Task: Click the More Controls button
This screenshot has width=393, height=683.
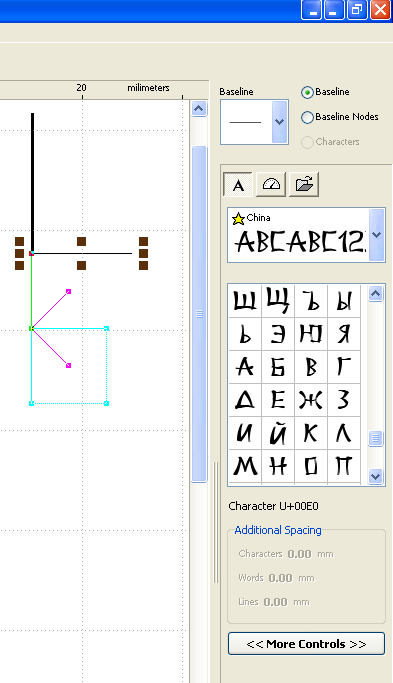Action: pyautogui.click(x=306, y=644)
